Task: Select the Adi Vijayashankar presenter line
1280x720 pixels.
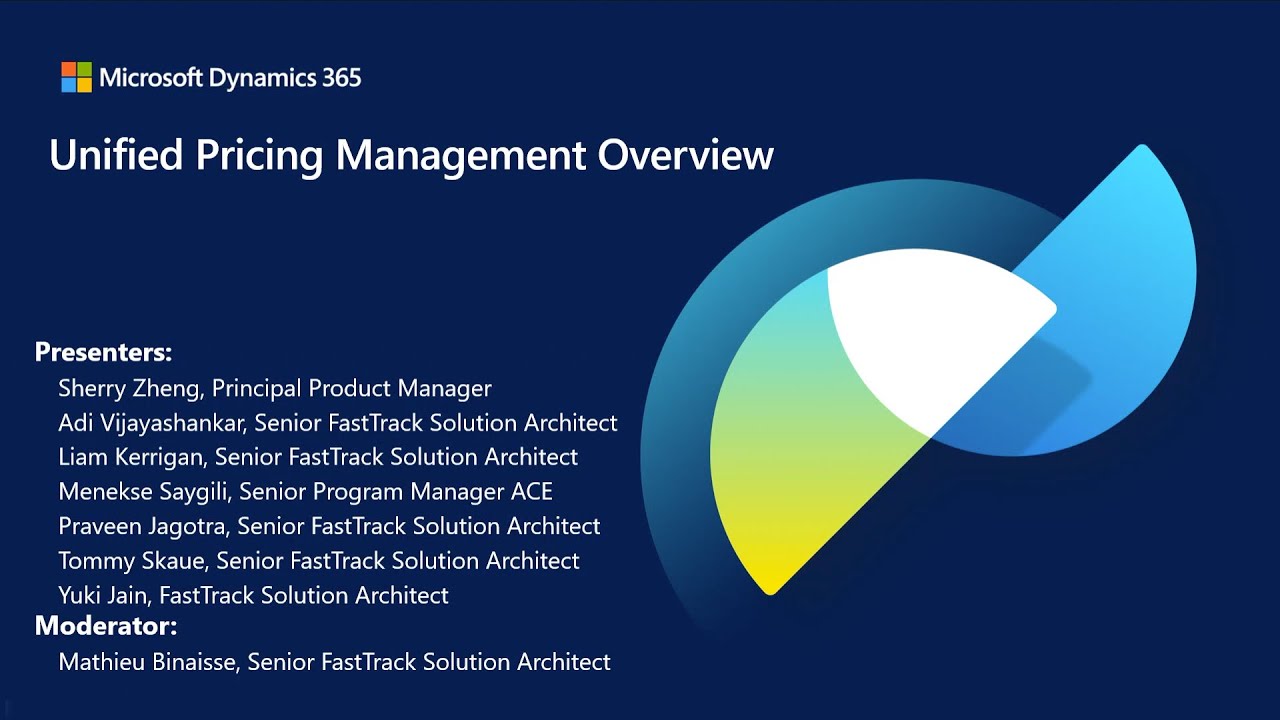Action: point(338,423)
